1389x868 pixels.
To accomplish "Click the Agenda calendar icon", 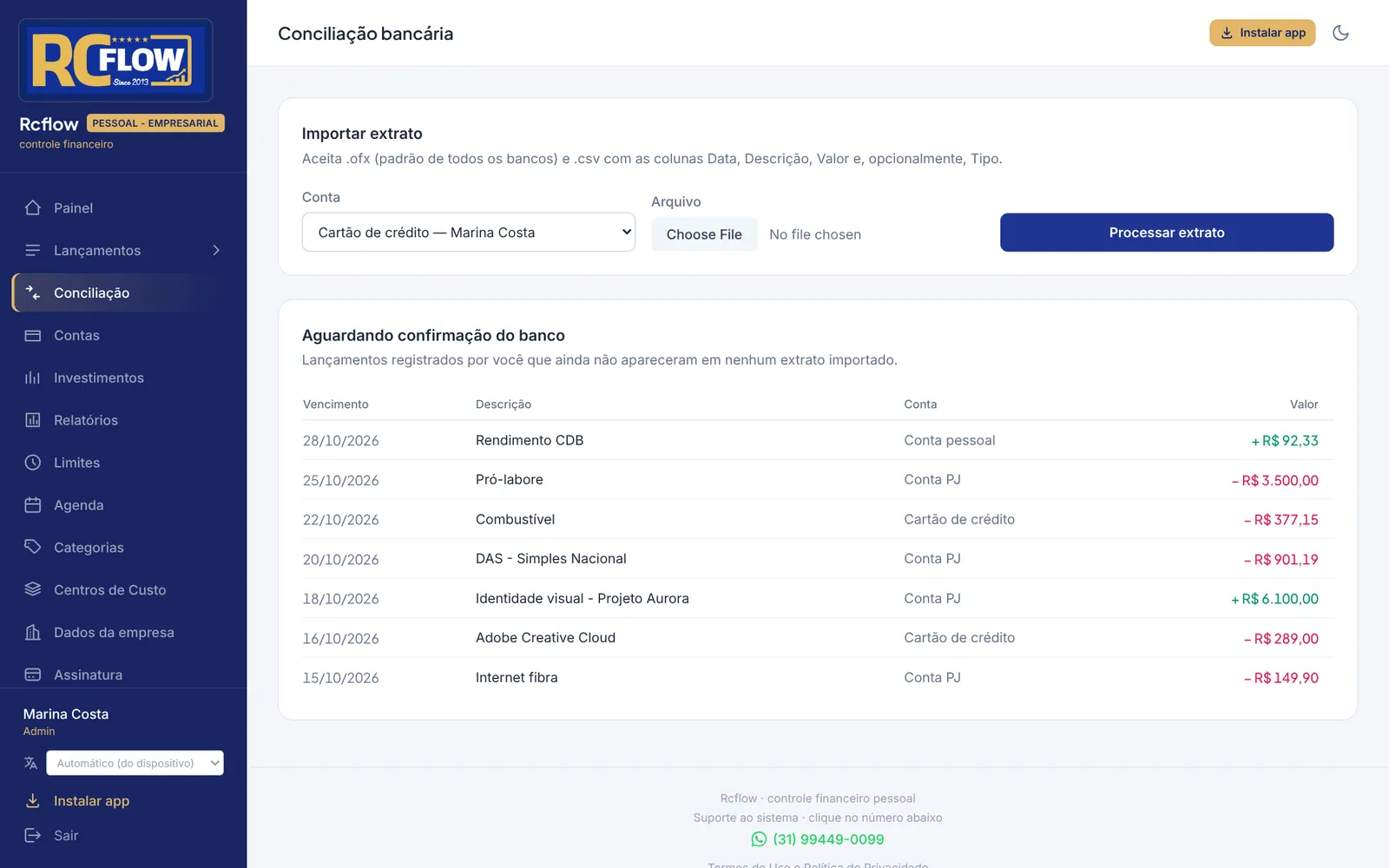I will [33, 505].
